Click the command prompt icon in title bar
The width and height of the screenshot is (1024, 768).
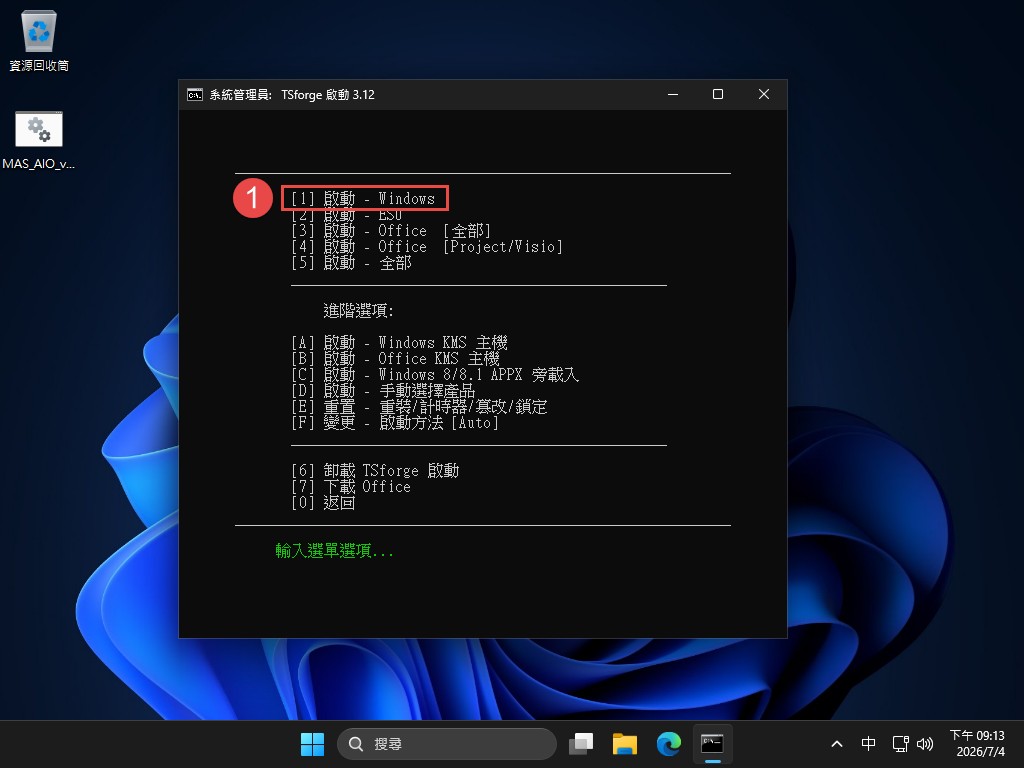(x=195, y=95)
